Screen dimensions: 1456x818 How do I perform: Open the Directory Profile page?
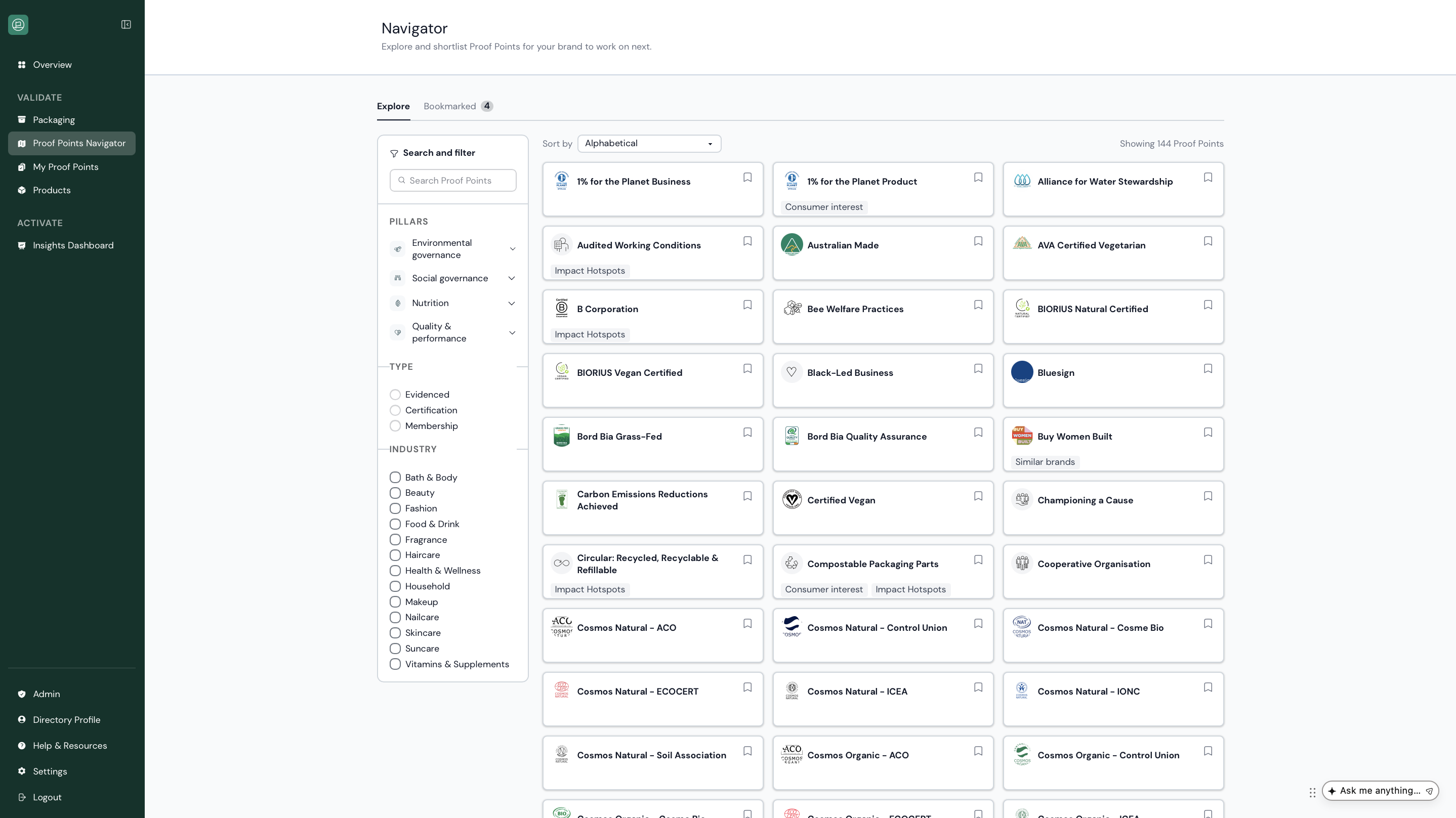[x=72, y=720]
